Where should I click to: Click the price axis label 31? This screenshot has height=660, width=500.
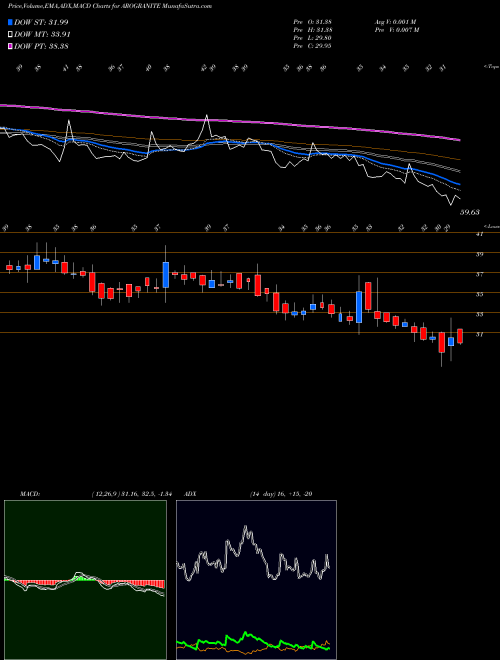[479, 334]
